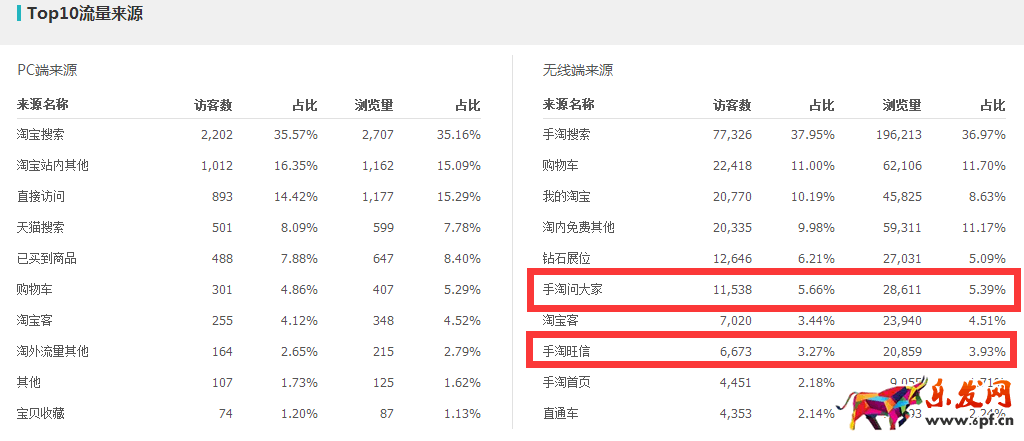Open the 淘外流量其他 source row
Screen dimensions: 1024x441
[x=52, y=351]
